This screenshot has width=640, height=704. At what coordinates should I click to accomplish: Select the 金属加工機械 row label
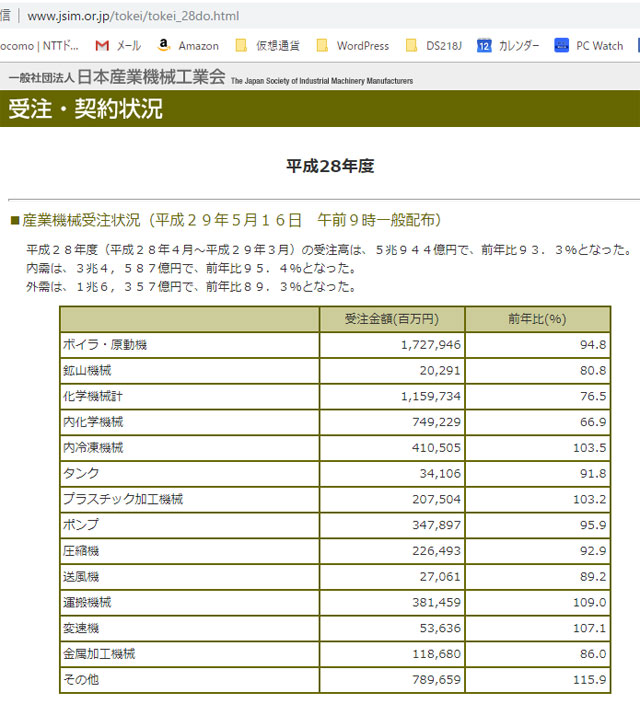coord(99,654)
